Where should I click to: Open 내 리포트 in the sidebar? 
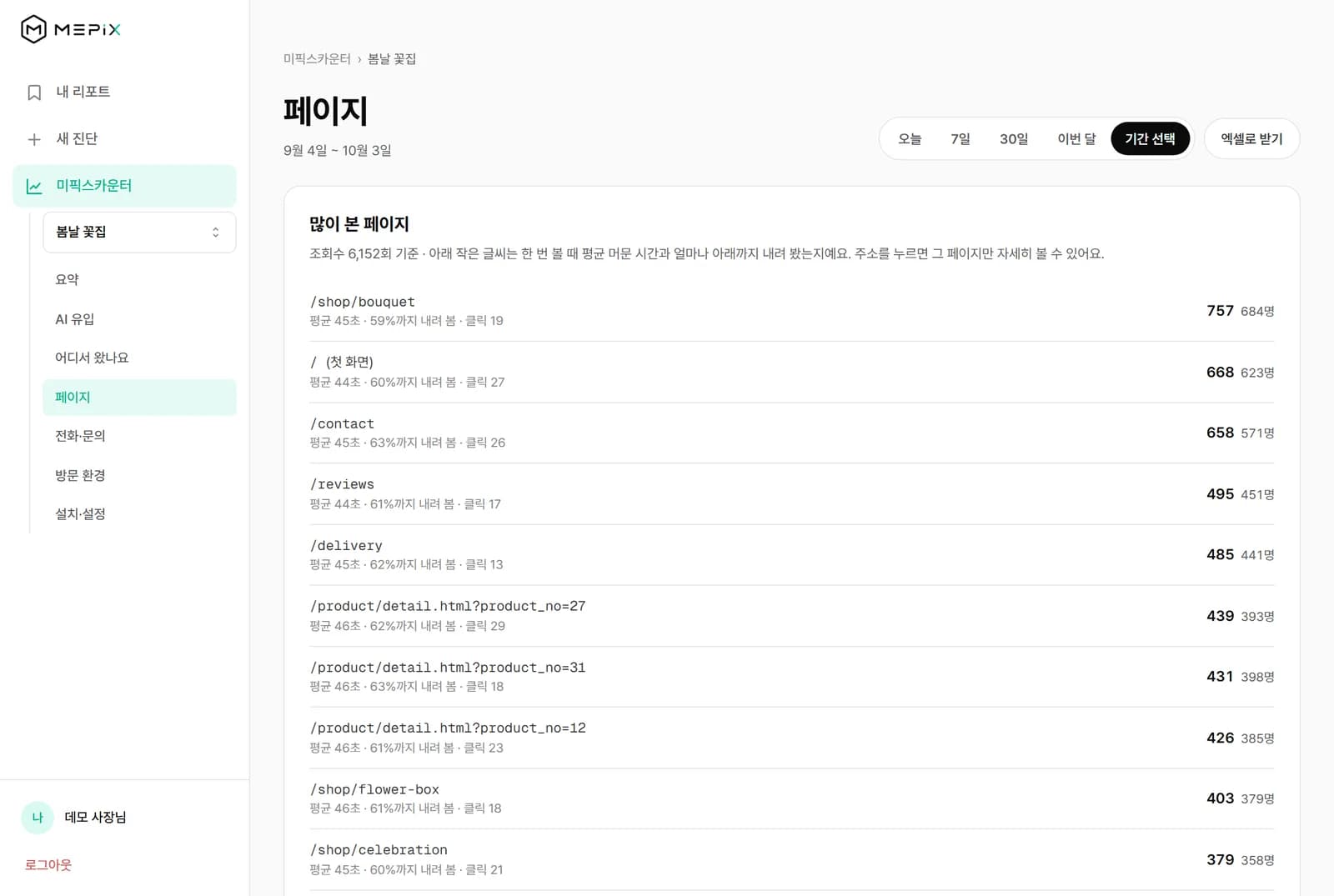125,92
